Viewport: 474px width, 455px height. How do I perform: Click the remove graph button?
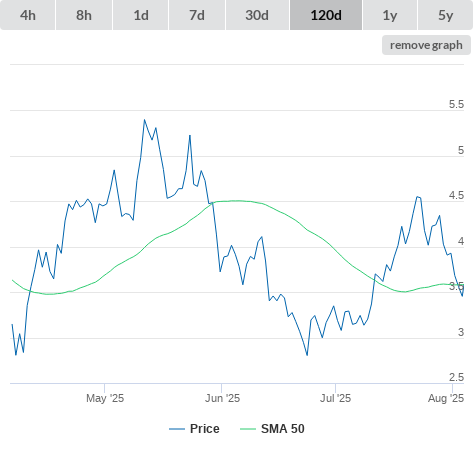(426, 45)
